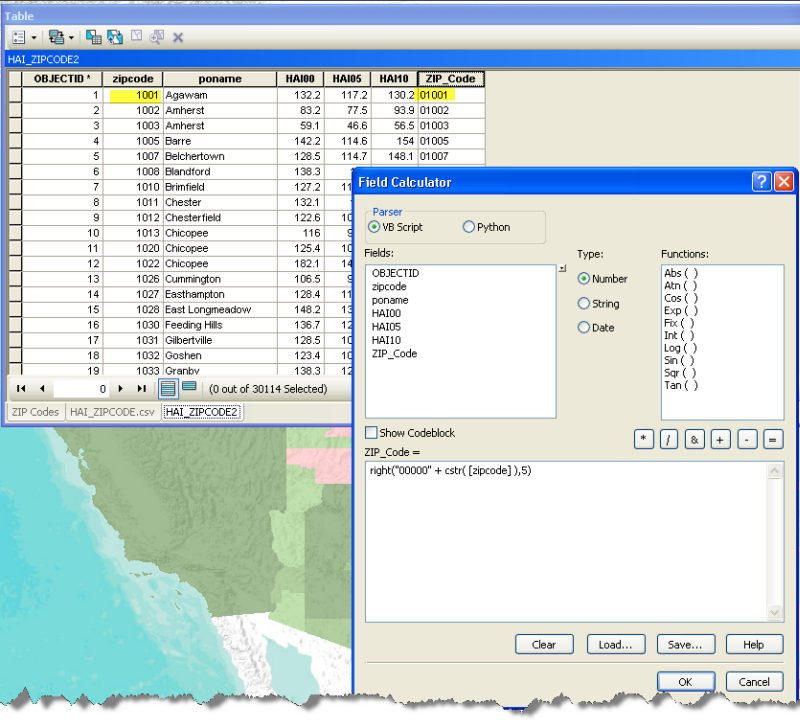Click the OK button
The height and width of the screenshot is (720, 800).
coord(686,682)
